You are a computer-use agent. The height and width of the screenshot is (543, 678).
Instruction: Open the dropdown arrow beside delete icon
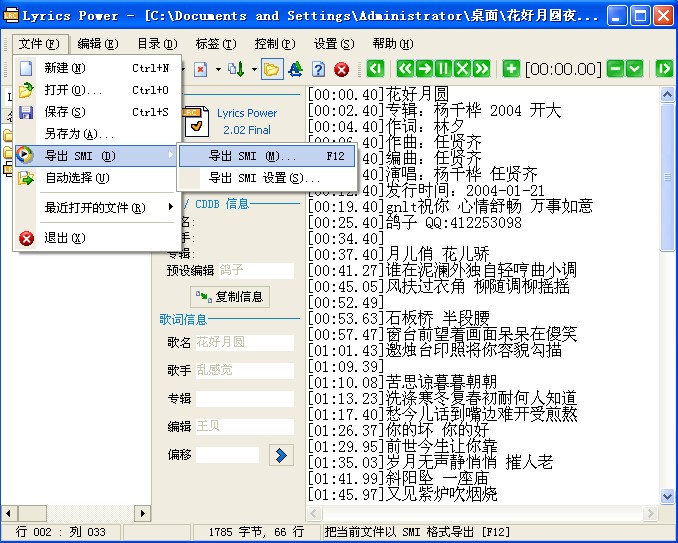[218, 69]
